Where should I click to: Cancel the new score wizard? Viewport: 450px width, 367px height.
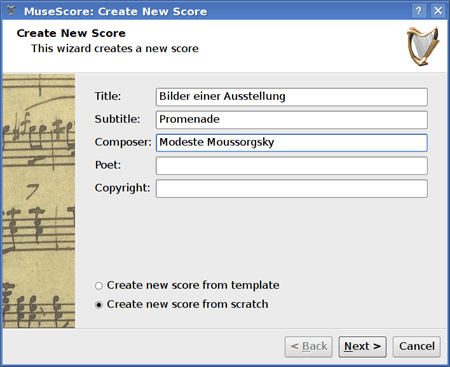point(417,347)
